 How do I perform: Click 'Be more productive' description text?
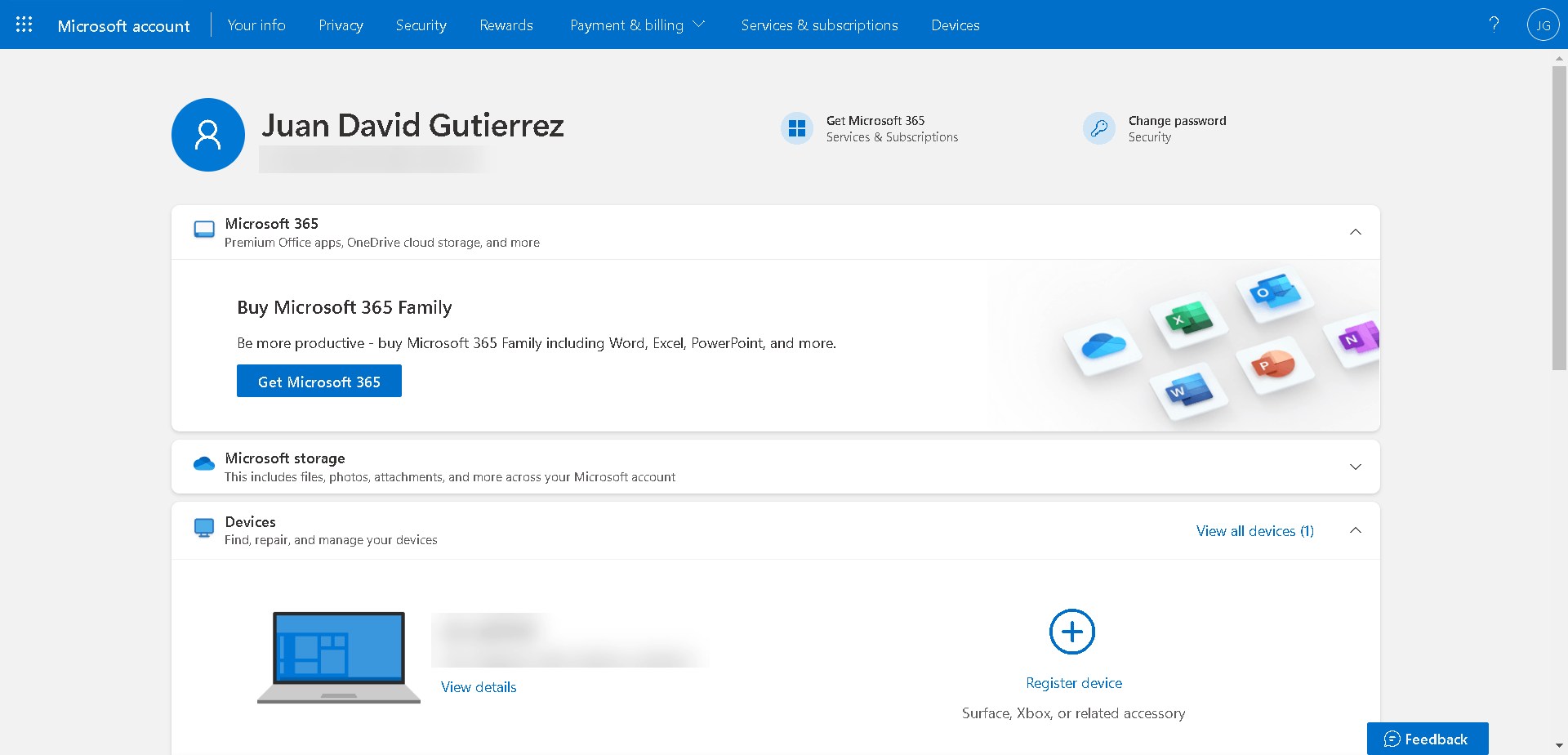click(x=537, y=343)
